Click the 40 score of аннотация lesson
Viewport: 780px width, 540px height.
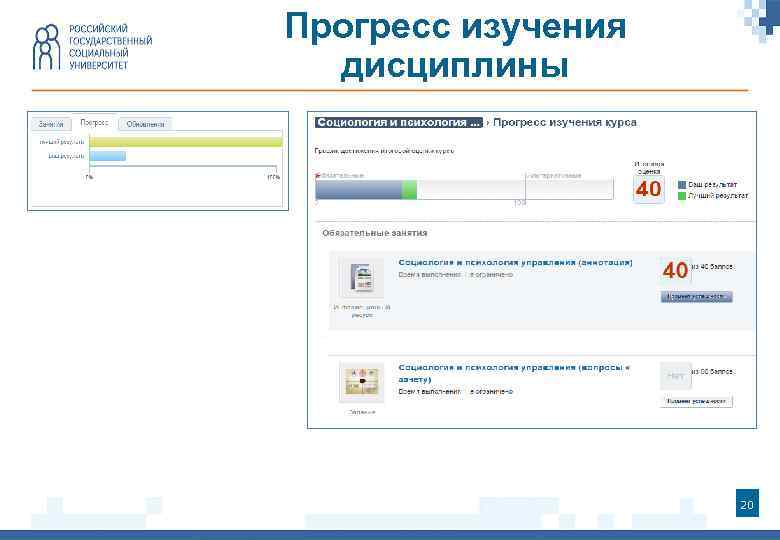click(676, 270)
